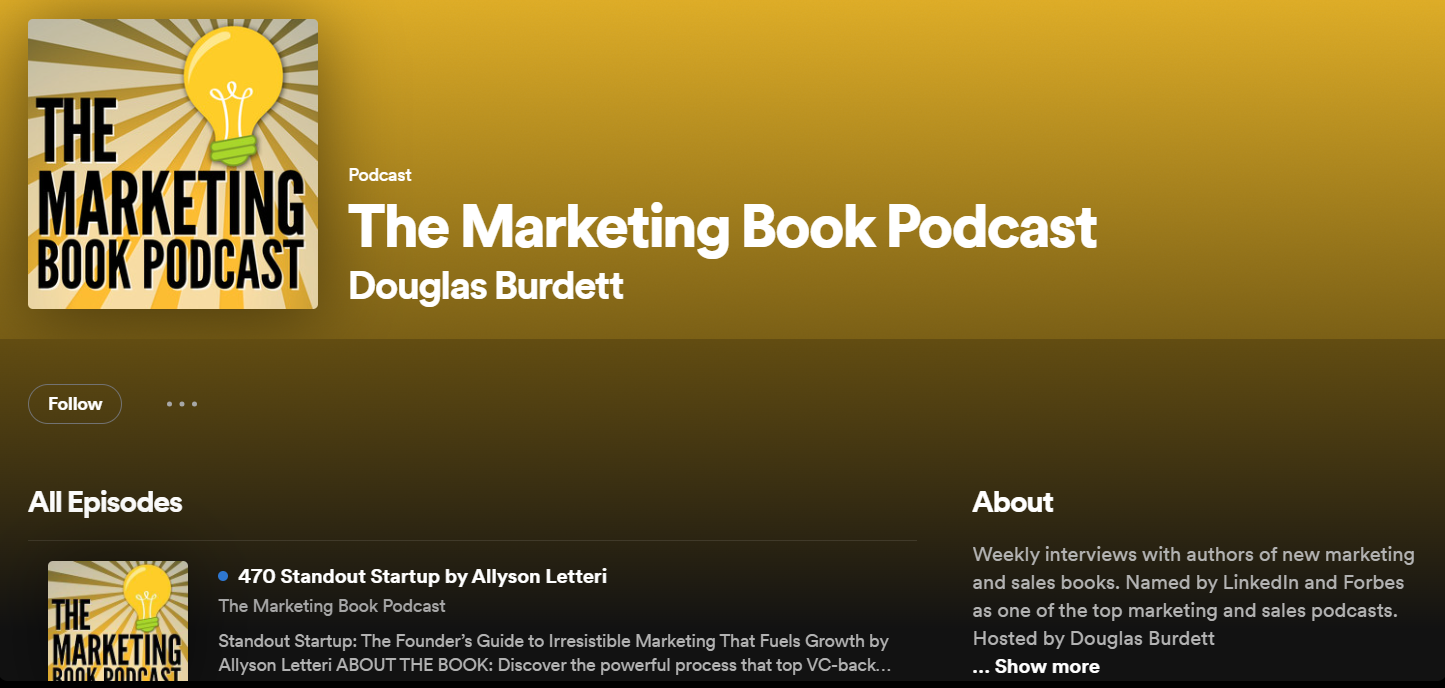
Task: Expand the About text with Show more
Action: tap(1047, 666)
